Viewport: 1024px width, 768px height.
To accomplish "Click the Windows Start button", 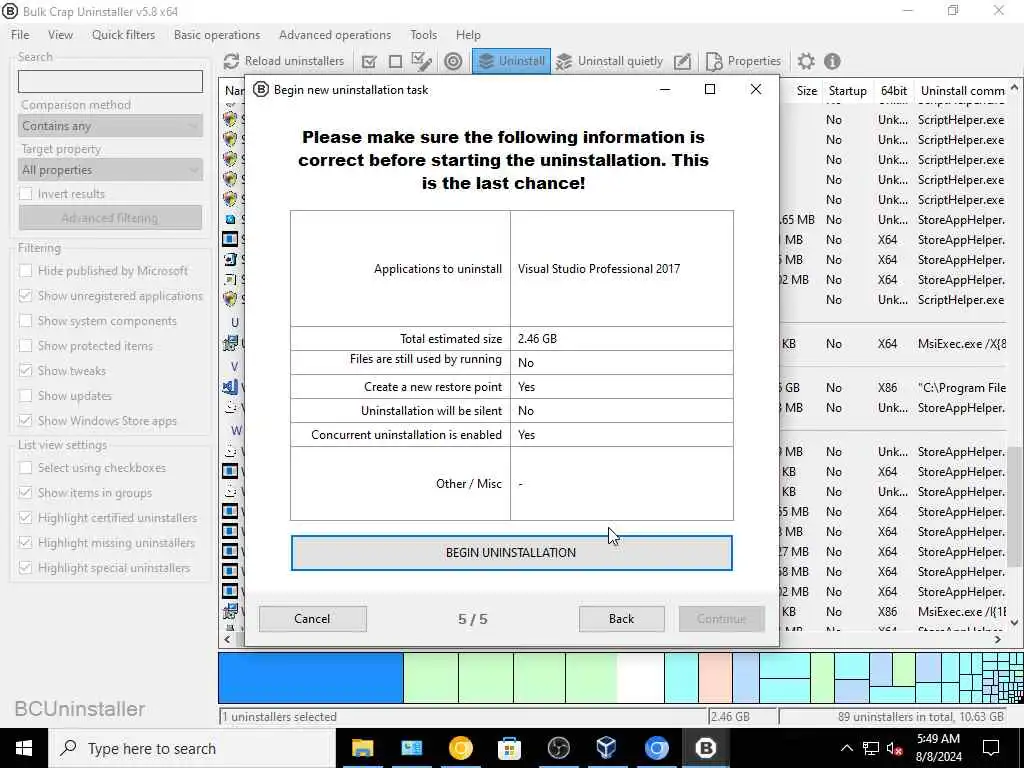I will point(24,748).
